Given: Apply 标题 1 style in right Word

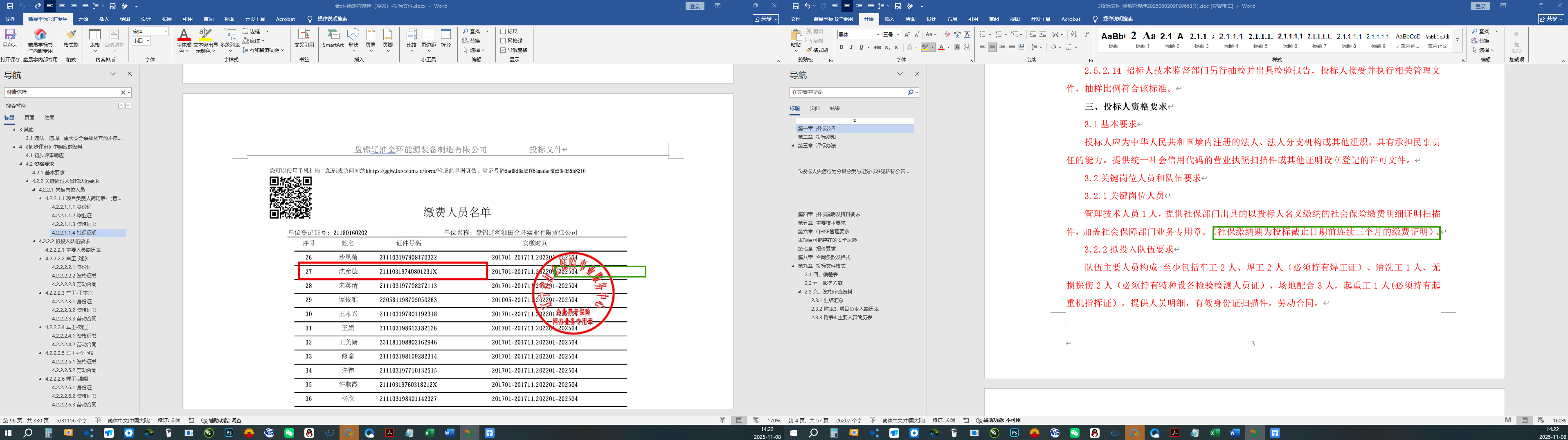Looking at the screenshot, I should [1143, 40].
